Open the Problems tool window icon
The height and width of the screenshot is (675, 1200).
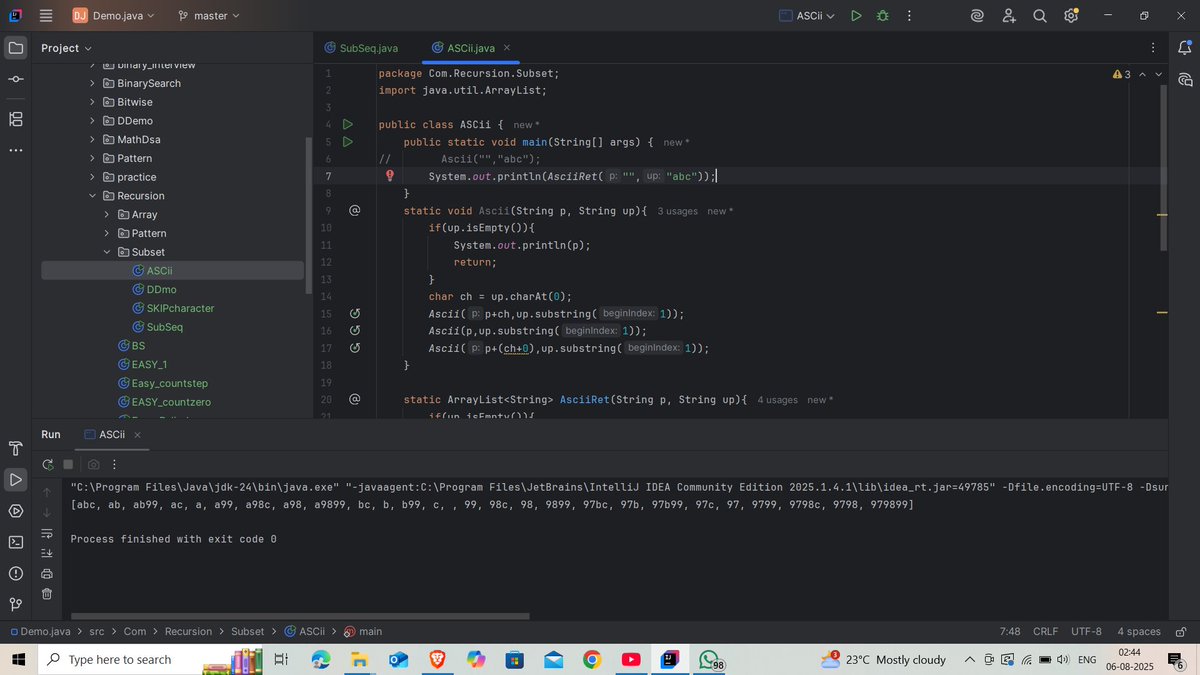coord(16,573)
